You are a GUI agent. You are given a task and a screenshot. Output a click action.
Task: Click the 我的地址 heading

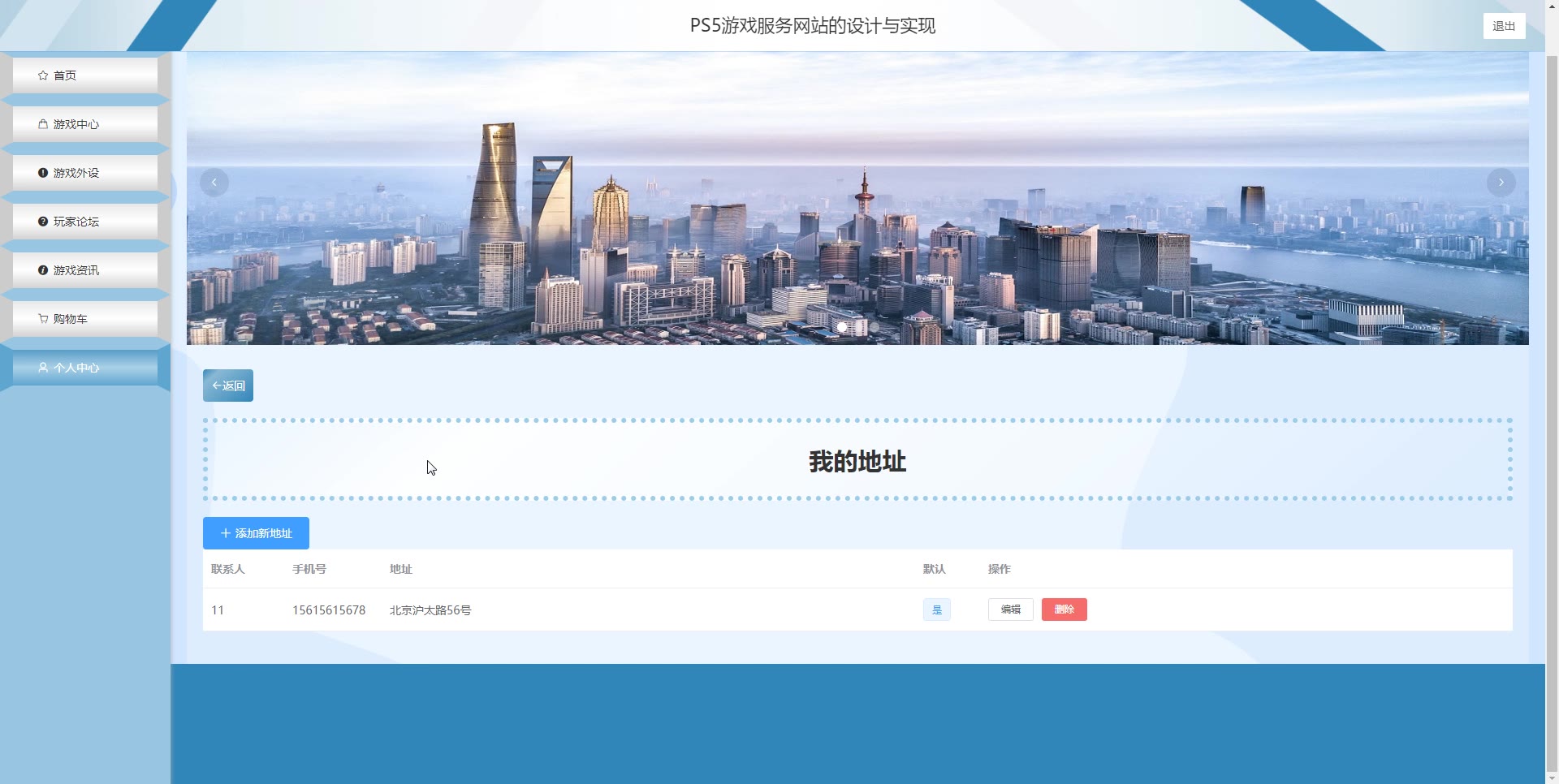click(857, 461)
